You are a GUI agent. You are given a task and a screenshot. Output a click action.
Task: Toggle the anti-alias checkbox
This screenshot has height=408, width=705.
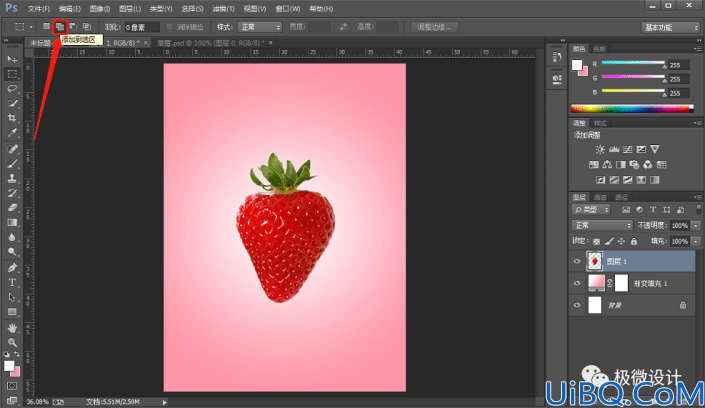tap(170, 27)
